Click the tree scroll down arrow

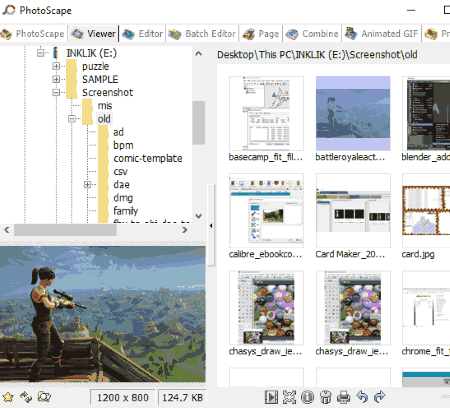[x=198, y=216]
